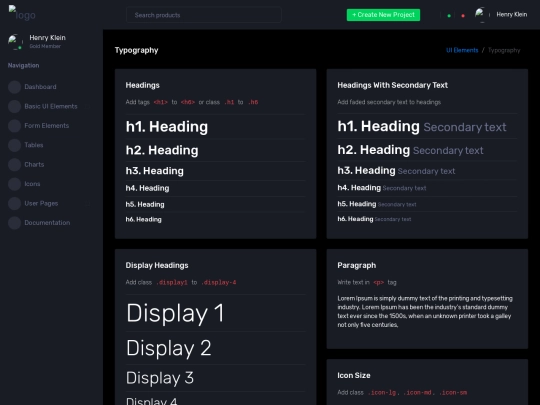Click the Lorem Ipsum paragraph text
The image size is (540, 405).
(x=425, y=312)
